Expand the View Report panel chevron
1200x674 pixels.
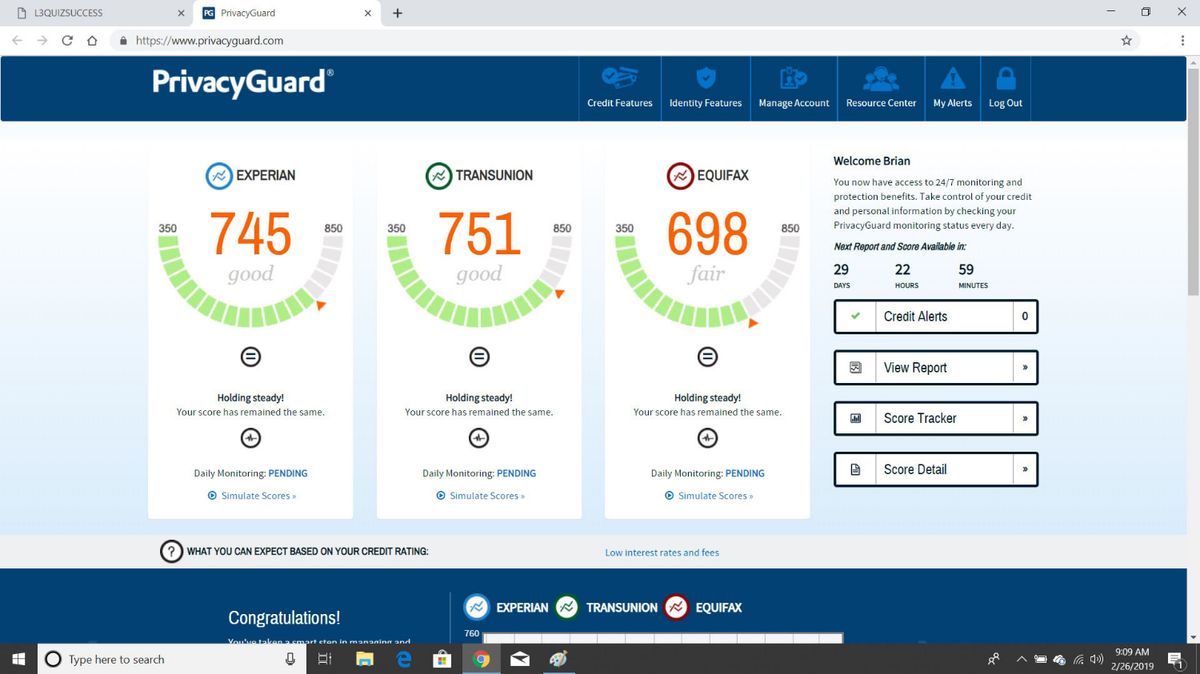(1023, 367)
